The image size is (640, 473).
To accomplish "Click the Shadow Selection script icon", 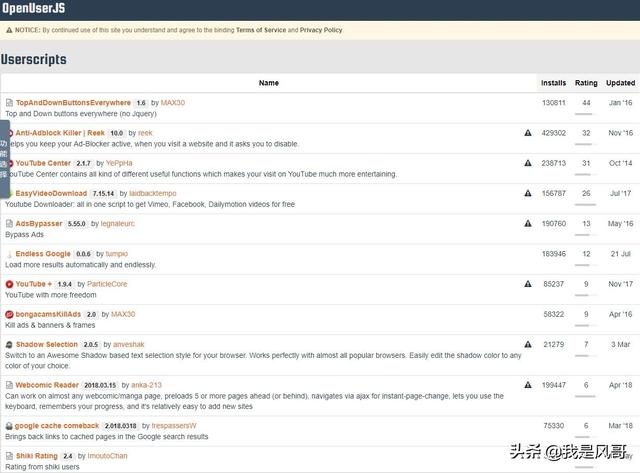I will tap(9, 345).
